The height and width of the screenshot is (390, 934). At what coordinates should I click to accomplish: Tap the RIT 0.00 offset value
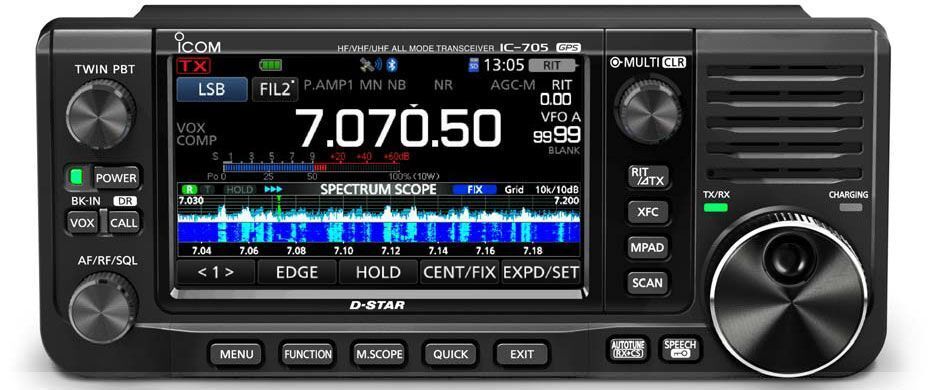pyautogui.click(x=556, y=99)
